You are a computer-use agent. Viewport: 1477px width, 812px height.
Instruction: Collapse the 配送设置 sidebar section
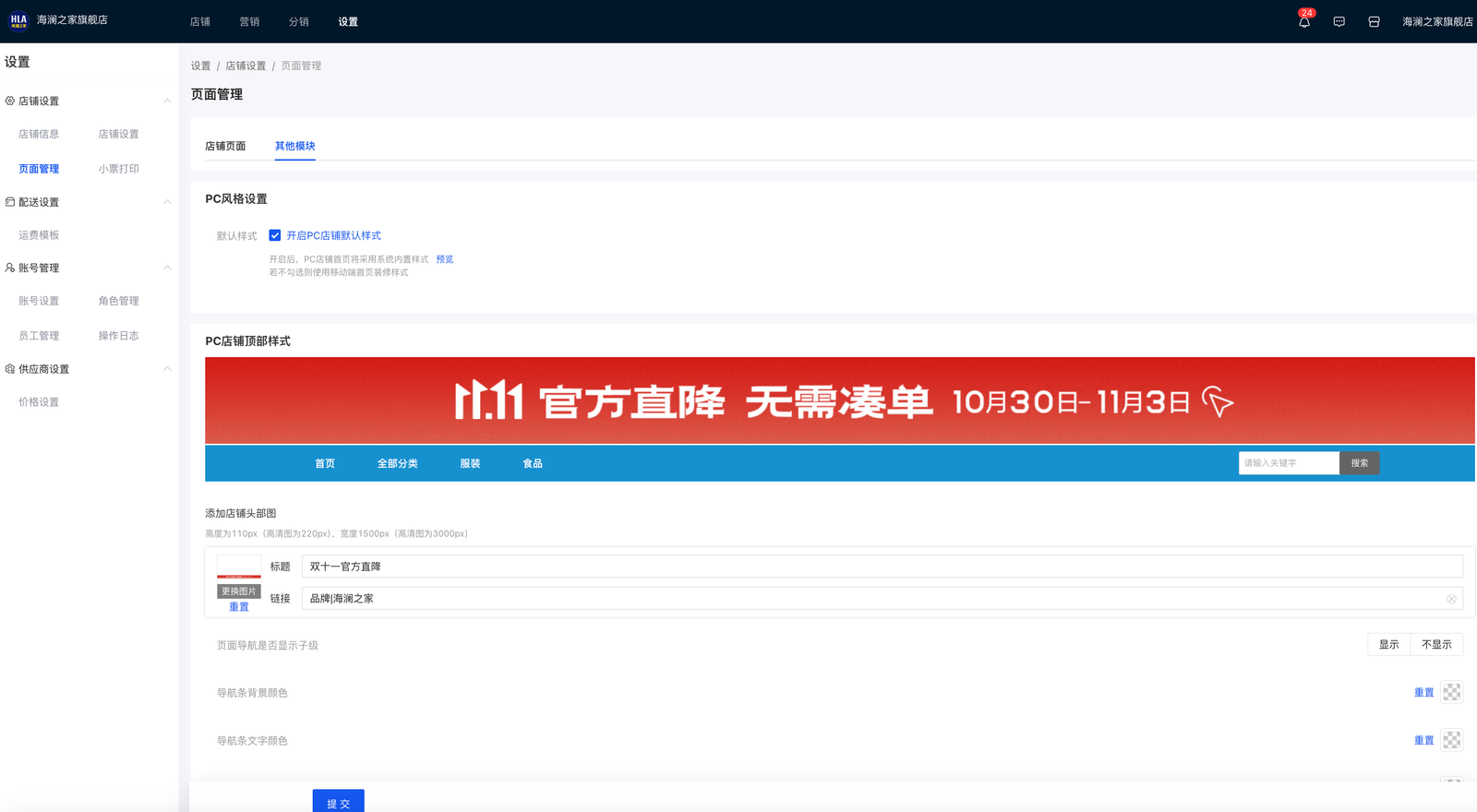[x=167, y=202]
